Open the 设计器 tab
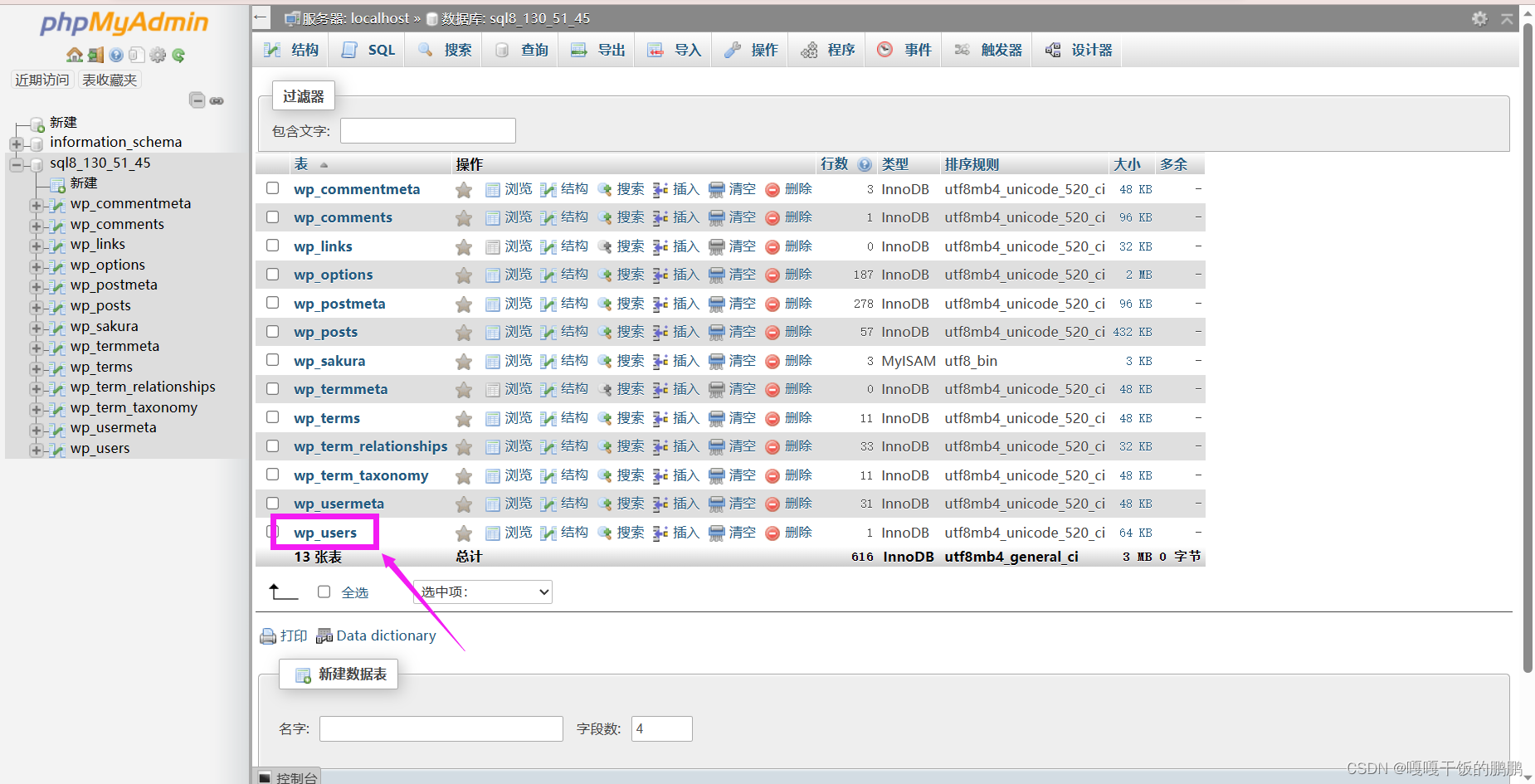 tap(1078, 50)
